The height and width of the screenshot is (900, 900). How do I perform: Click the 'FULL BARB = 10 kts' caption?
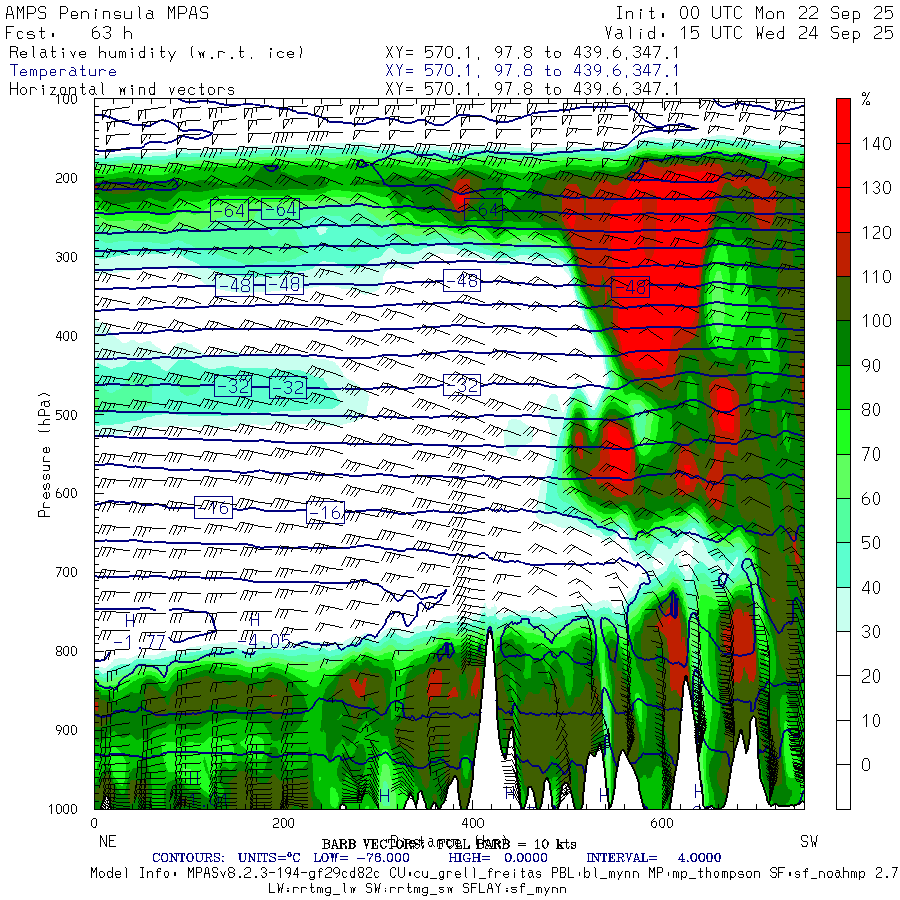point(507,844)
